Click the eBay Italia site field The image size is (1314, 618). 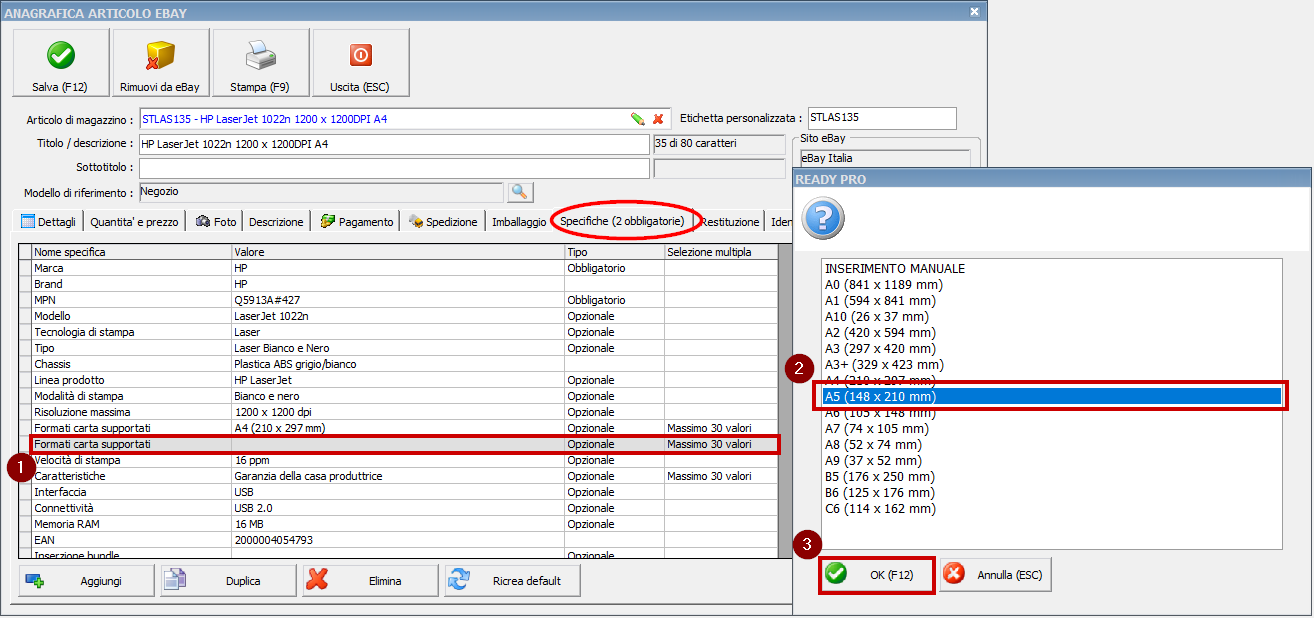885,158
